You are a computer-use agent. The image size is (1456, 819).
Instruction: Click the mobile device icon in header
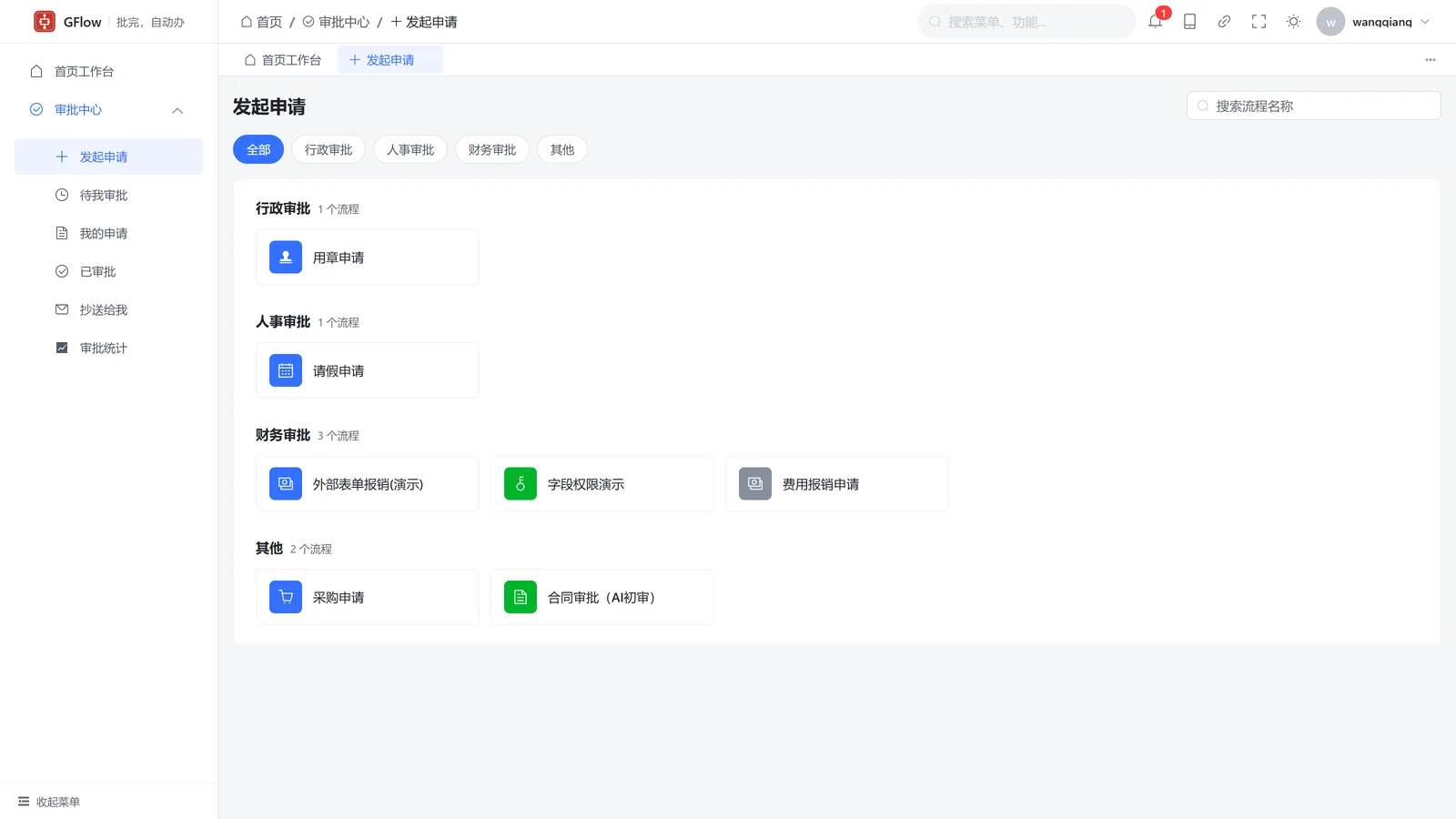coord(1189,22)
